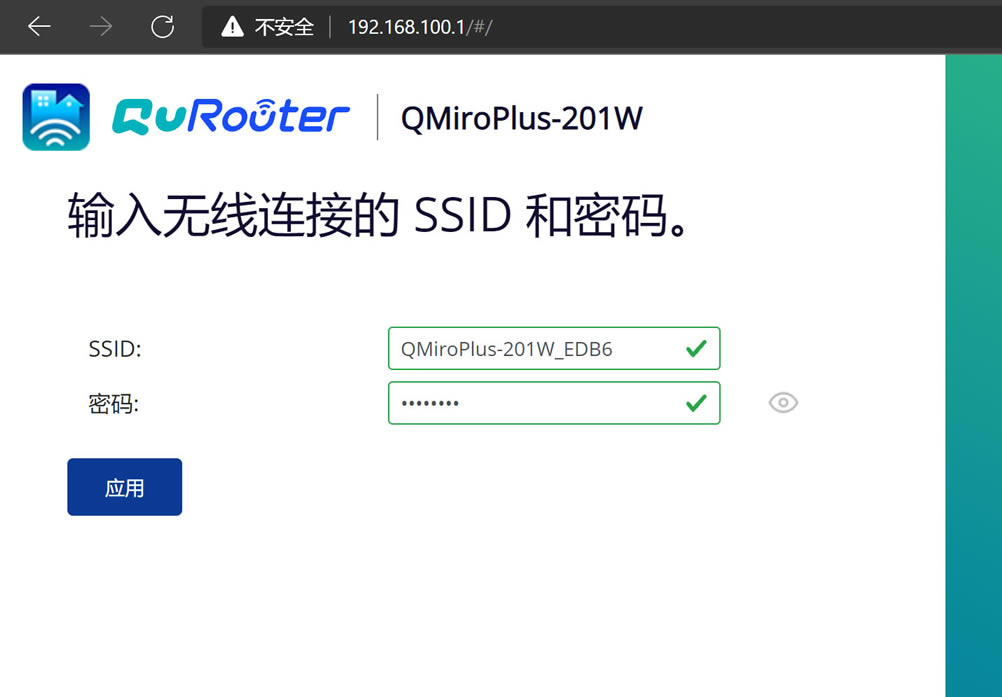Click the 不安全 security label

click(x=284, y=27)
